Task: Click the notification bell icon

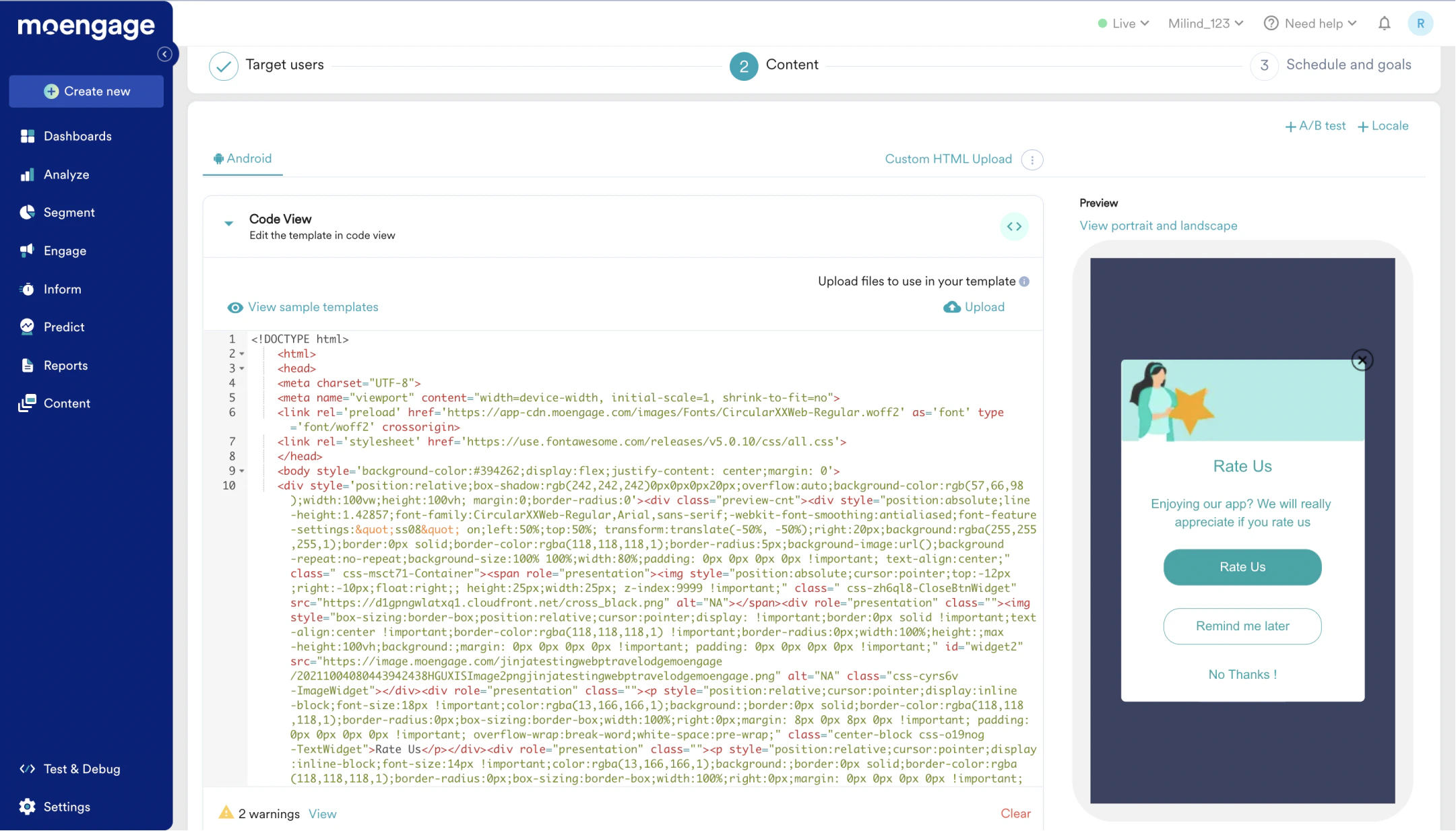Action: click(x=1384, y=24)
